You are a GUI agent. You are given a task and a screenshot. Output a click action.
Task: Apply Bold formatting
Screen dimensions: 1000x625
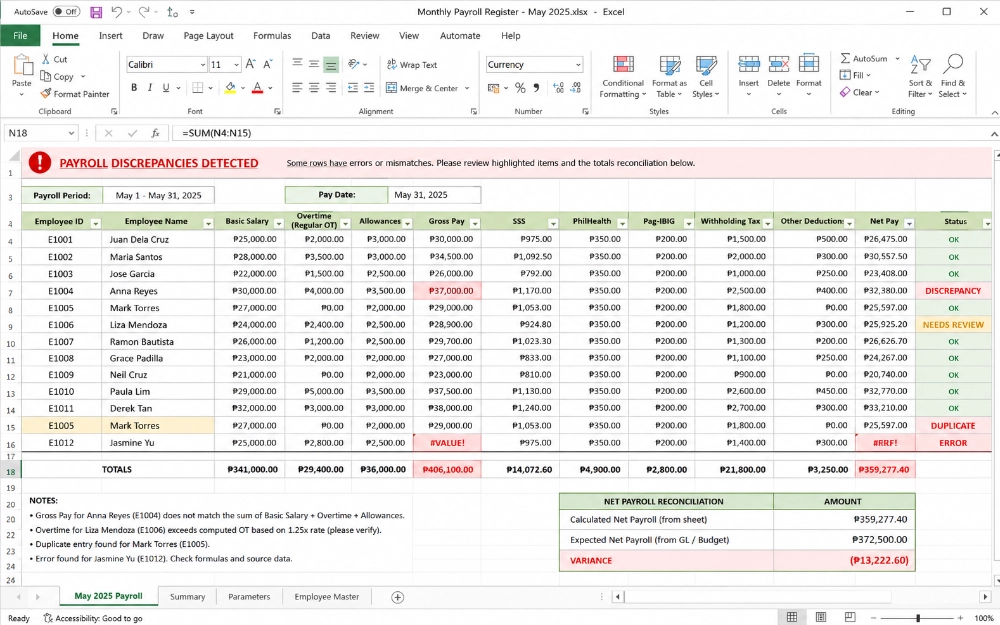(x=134, y=88)
